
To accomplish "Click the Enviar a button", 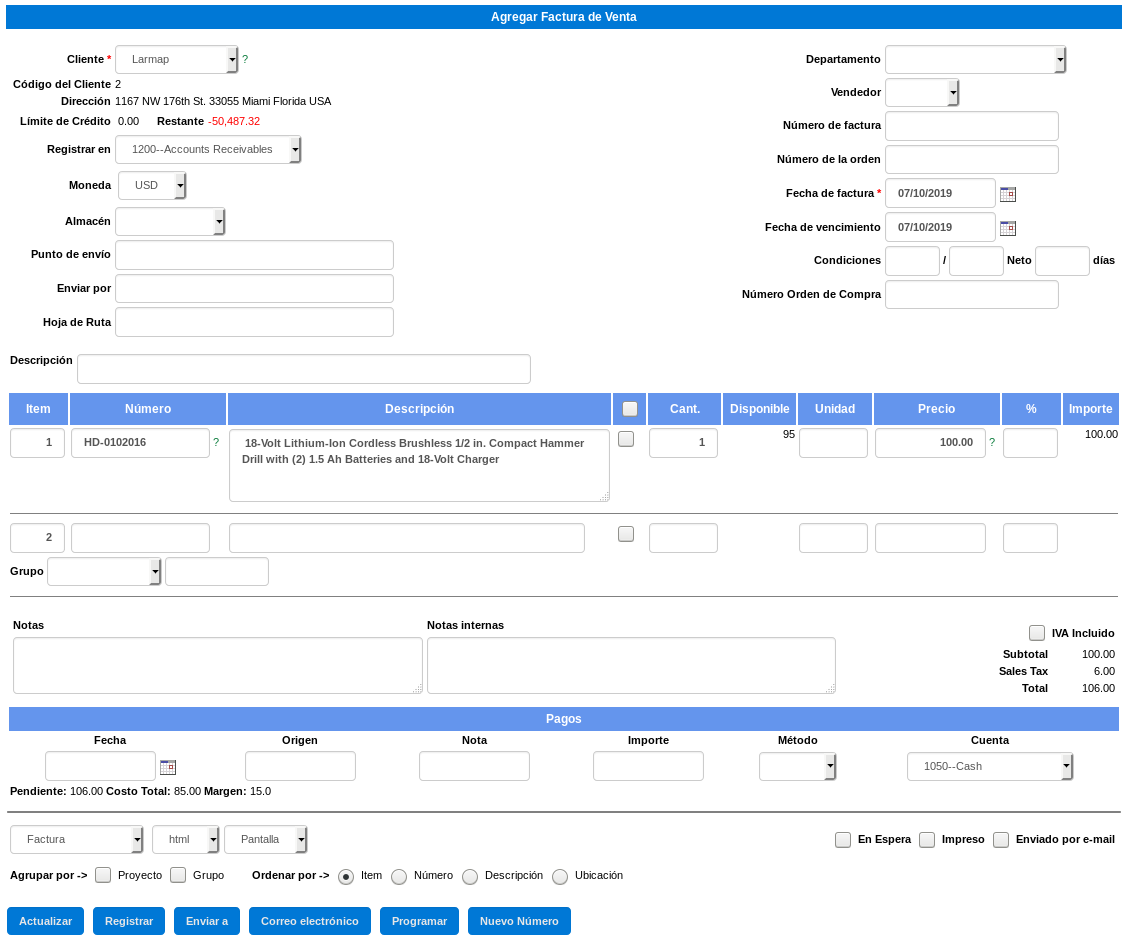I will (x=207, y=921).
